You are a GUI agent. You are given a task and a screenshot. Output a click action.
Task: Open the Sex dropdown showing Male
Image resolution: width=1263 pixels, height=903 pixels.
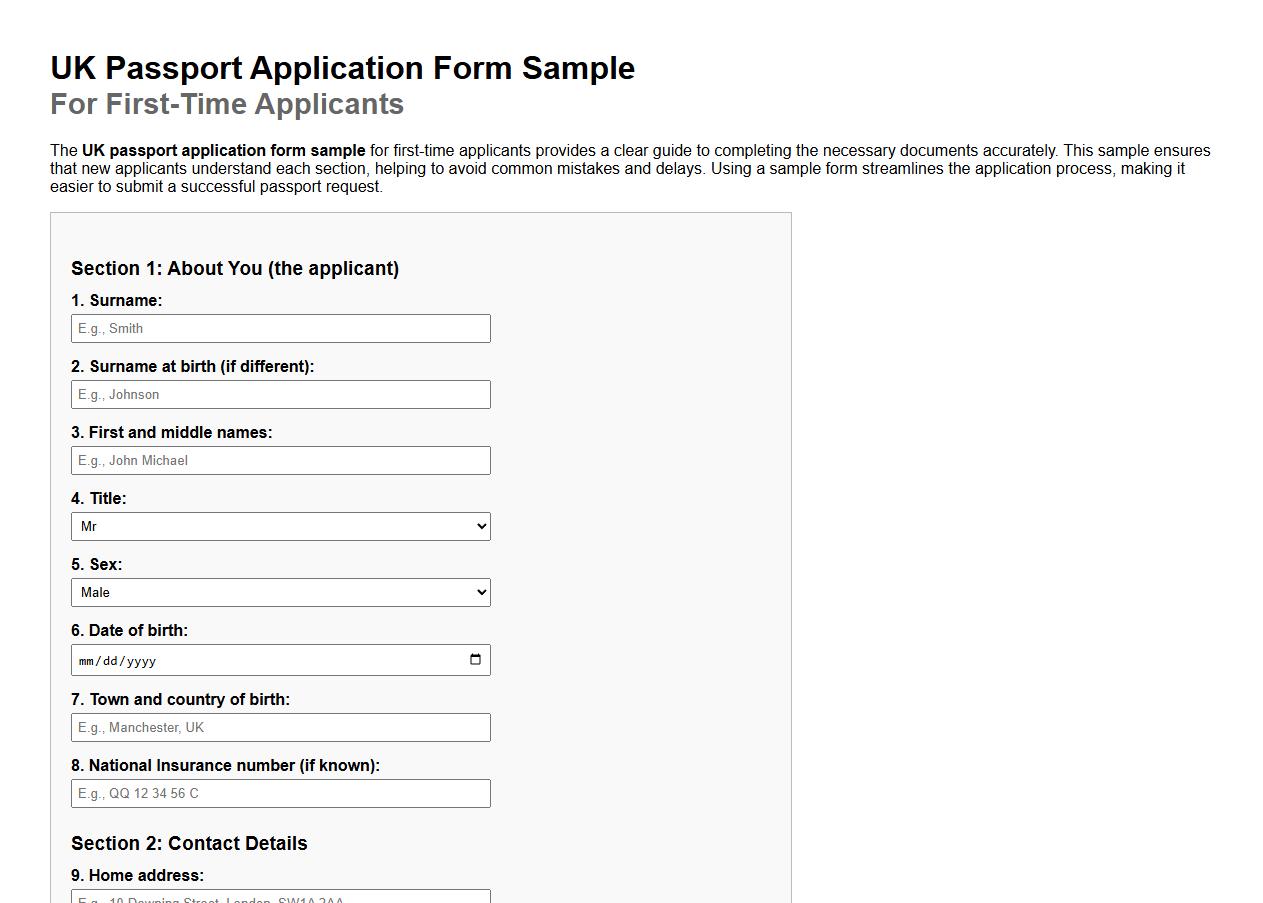point(280,592)
